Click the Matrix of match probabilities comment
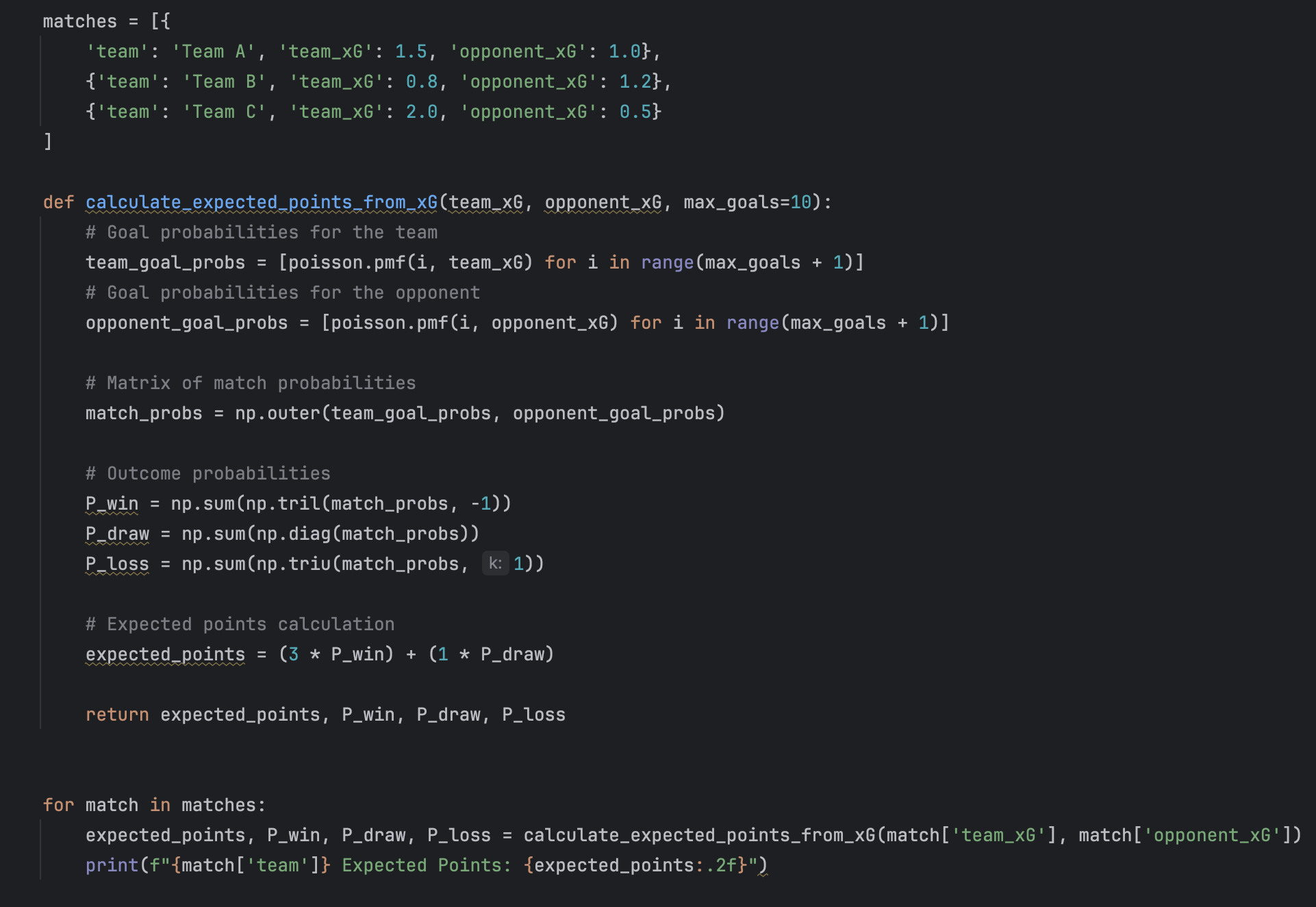The width and height of the screenshot is (1316, 907). click(251, 383)
